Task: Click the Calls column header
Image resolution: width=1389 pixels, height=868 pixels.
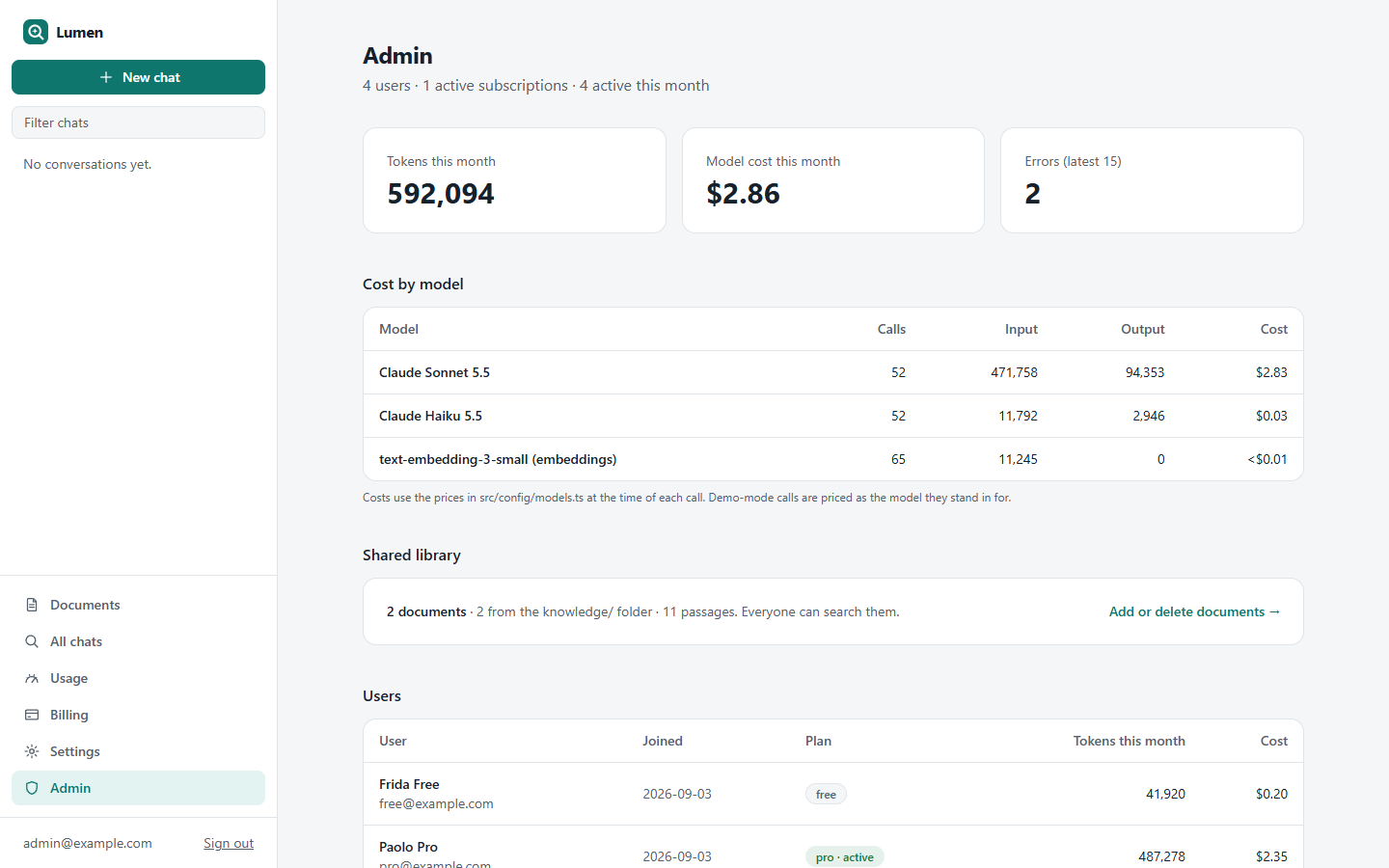Action: tap(891, 329)
